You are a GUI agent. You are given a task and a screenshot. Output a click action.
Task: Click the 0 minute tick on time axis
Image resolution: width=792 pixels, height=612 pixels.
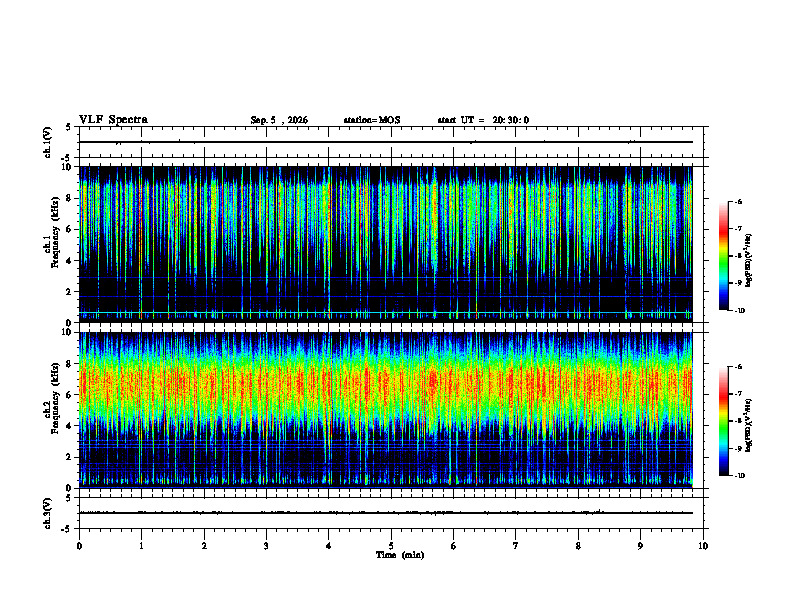click(79, 546)
